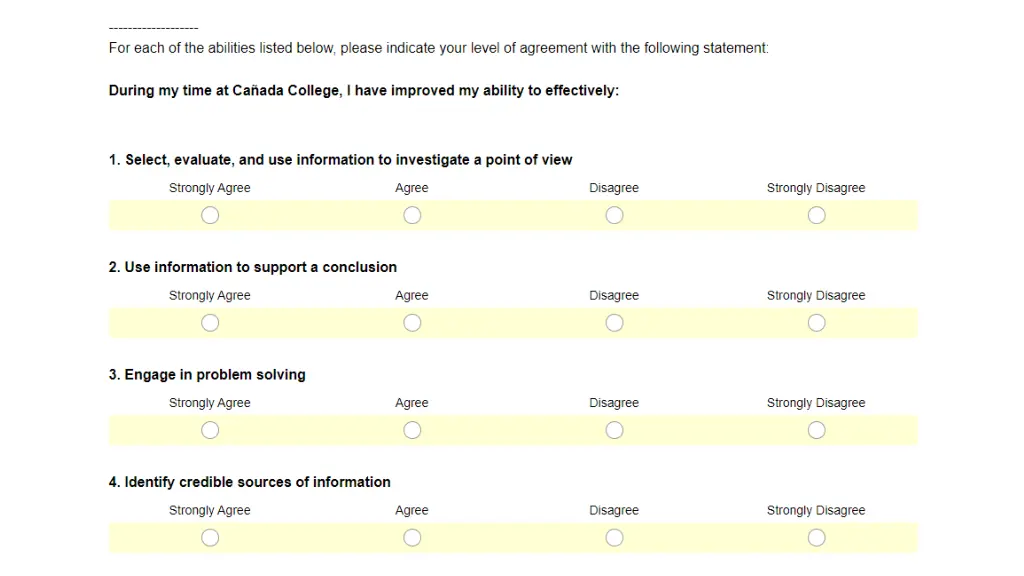The height and width of the screenshot is (576, 1024).
Task: Click the question 1 heading text
Action: (340, 160)
